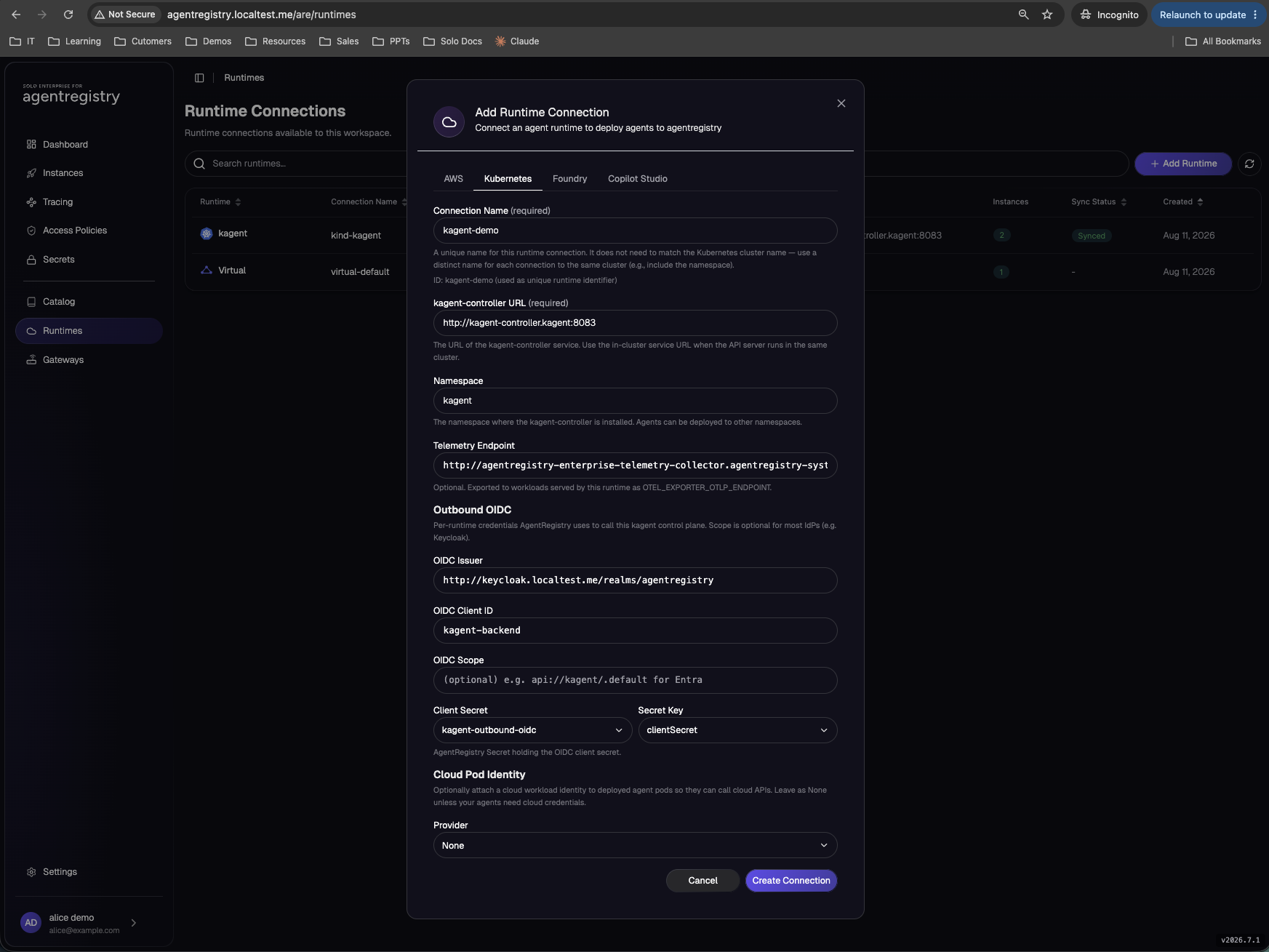The image size is (1269, 952).
Task: Click the virtual-default connection name cell
Action: click(x=360, y=272)
